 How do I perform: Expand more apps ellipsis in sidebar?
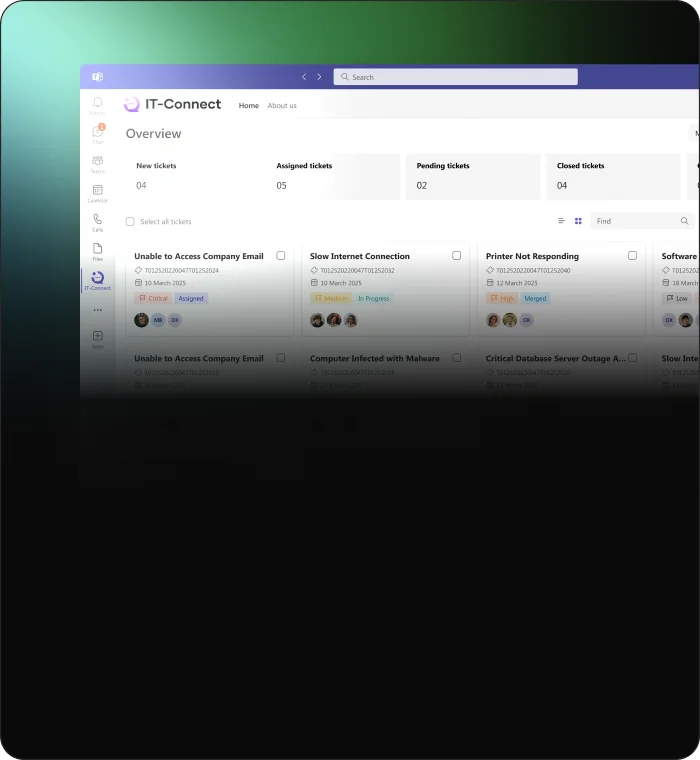point(98,310)
